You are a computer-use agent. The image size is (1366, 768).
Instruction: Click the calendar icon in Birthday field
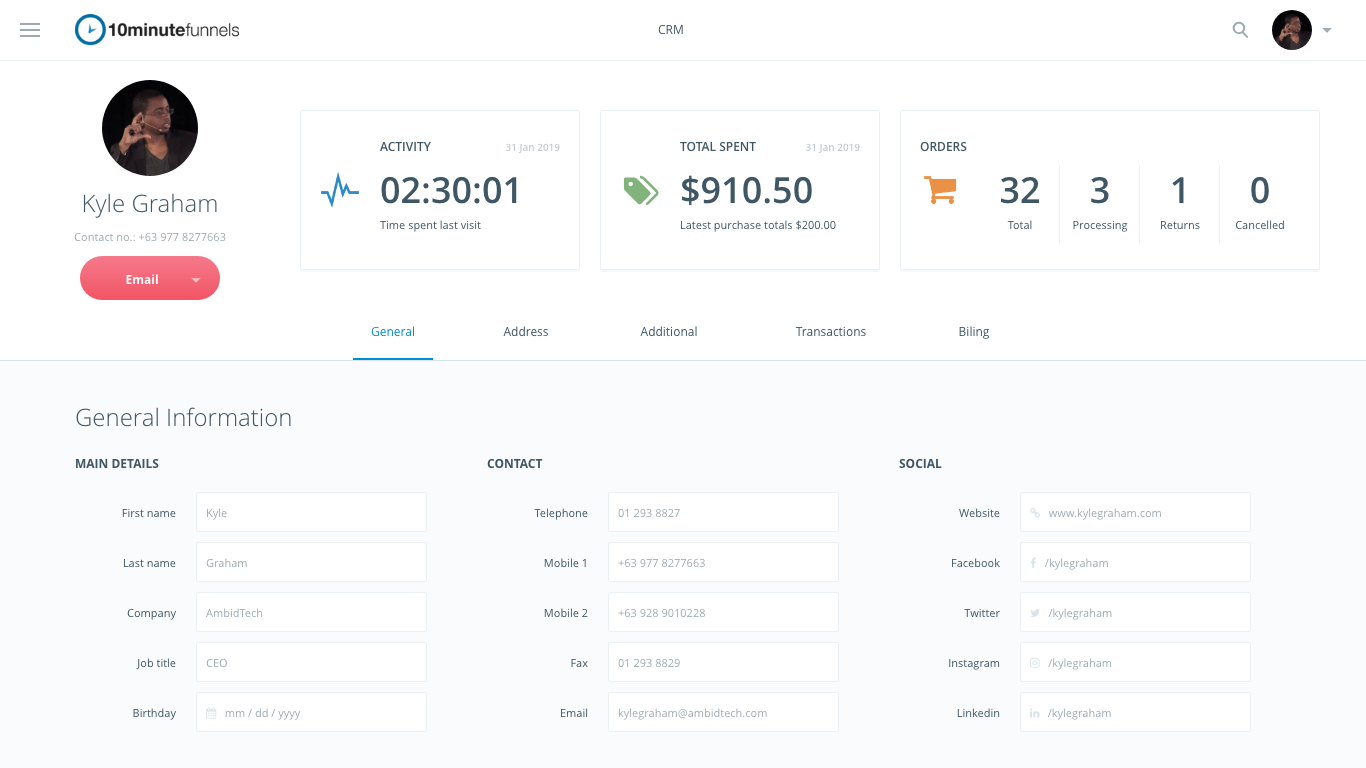point(211,713)
